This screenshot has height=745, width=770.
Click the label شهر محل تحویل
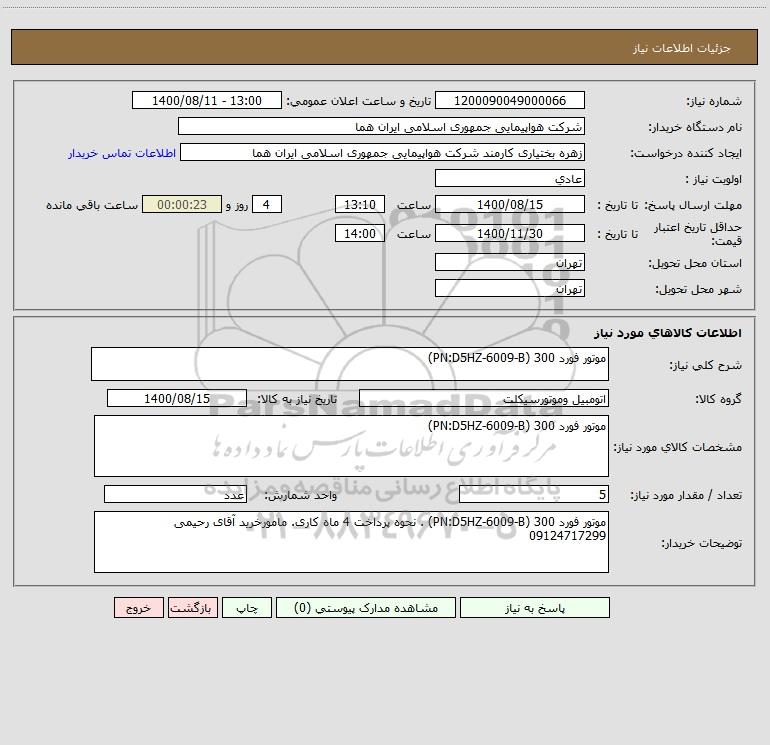point(698,289)
